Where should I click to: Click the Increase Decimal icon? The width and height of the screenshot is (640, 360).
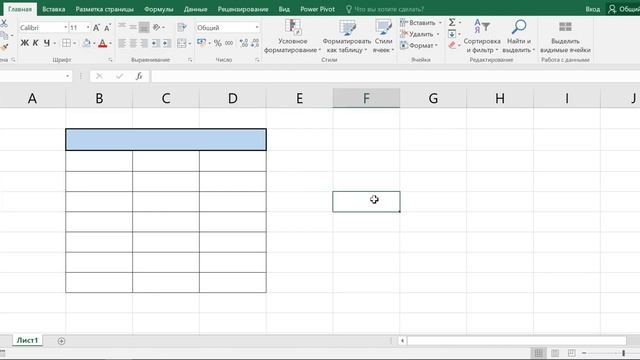pyautogui.click(x=244, y=43)
